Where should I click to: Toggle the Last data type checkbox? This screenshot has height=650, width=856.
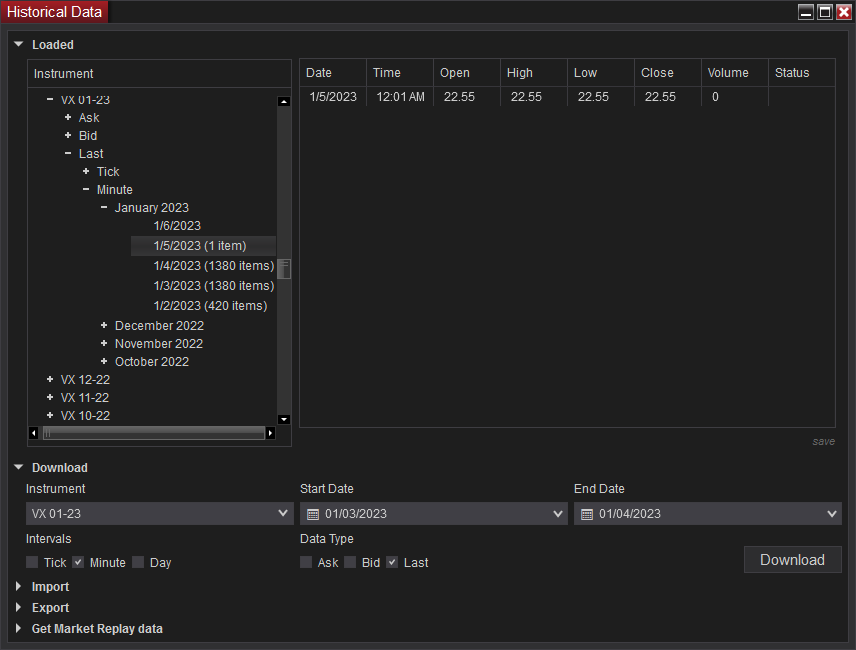click(x=392, y=562)
